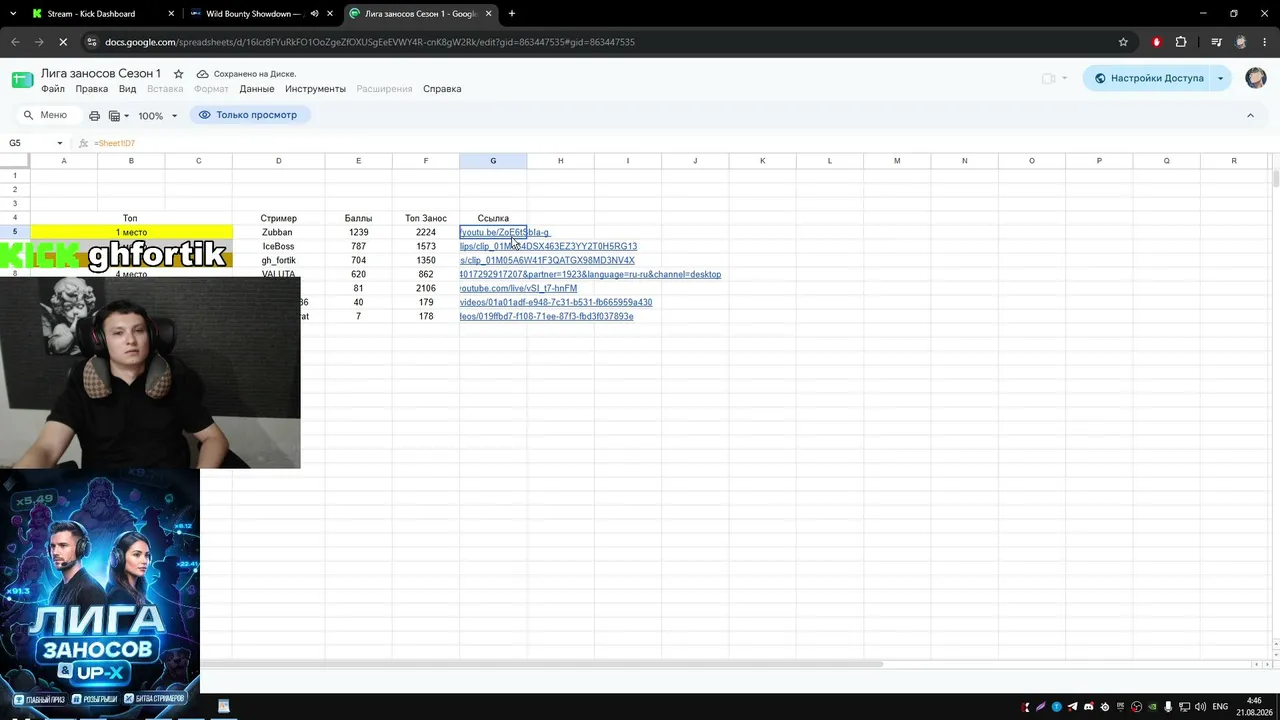Open the Chrome menu three dots

click(1265, 42)
